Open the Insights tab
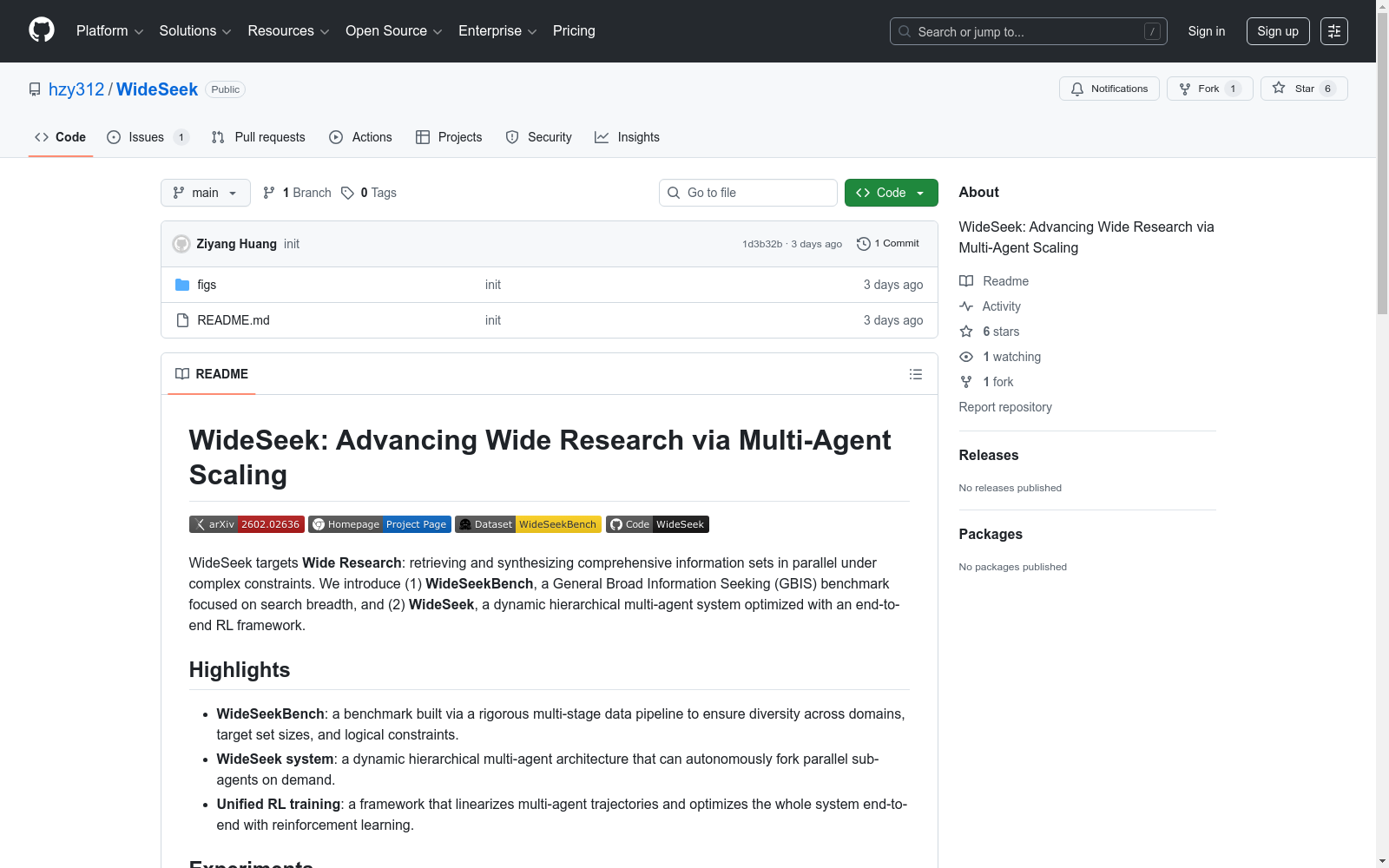 627,137
